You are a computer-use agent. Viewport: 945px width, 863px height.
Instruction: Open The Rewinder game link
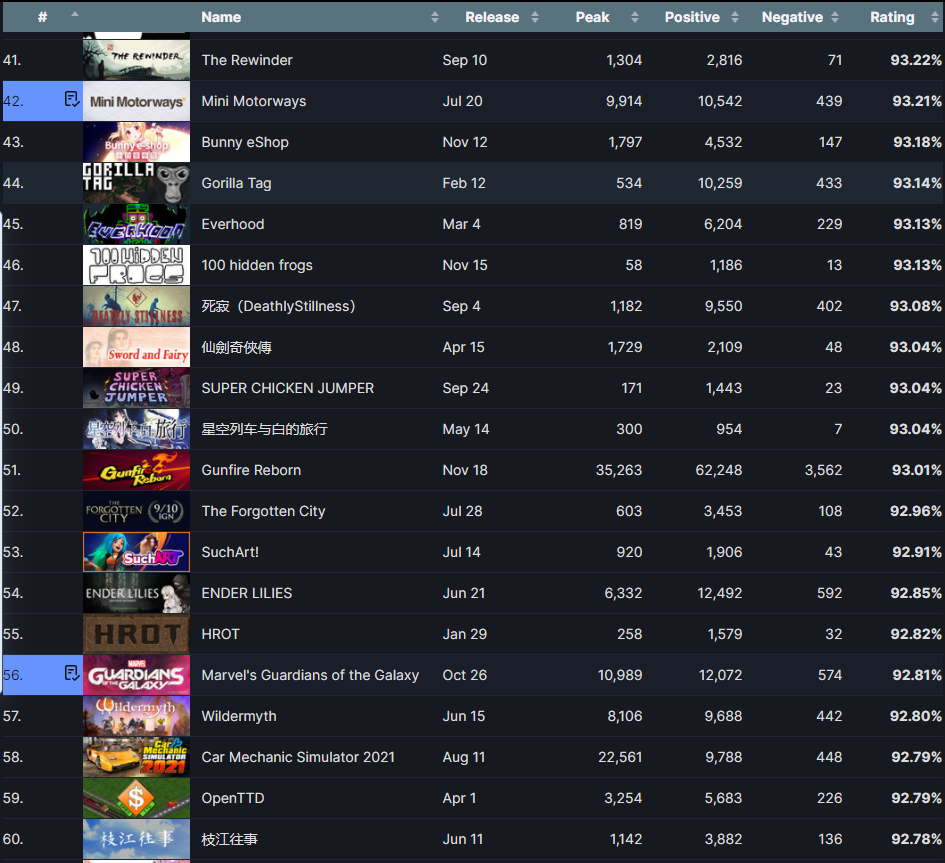point(247,60)
